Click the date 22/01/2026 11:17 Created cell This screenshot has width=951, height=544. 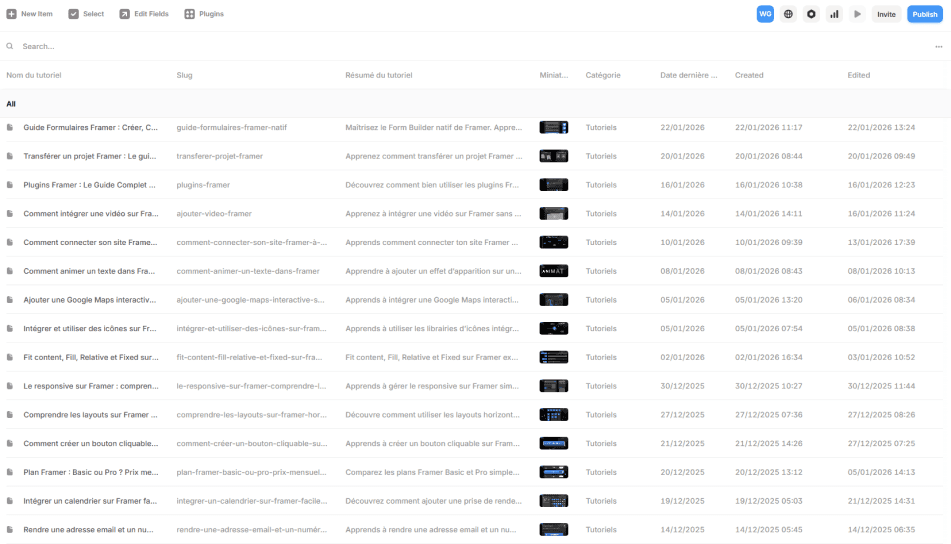click(768, 127)
